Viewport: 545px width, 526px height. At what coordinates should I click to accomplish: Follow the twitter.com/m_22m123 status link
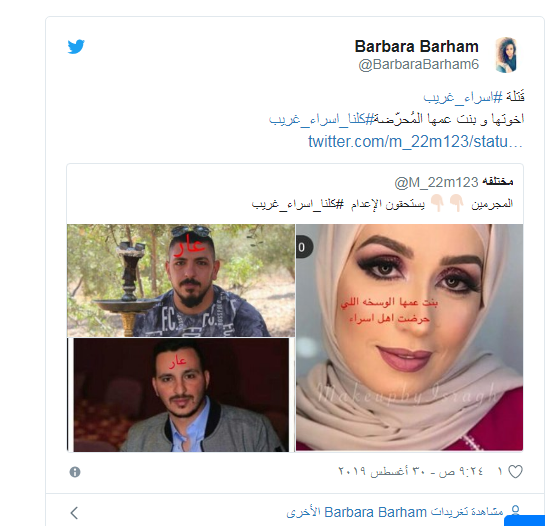415,141
